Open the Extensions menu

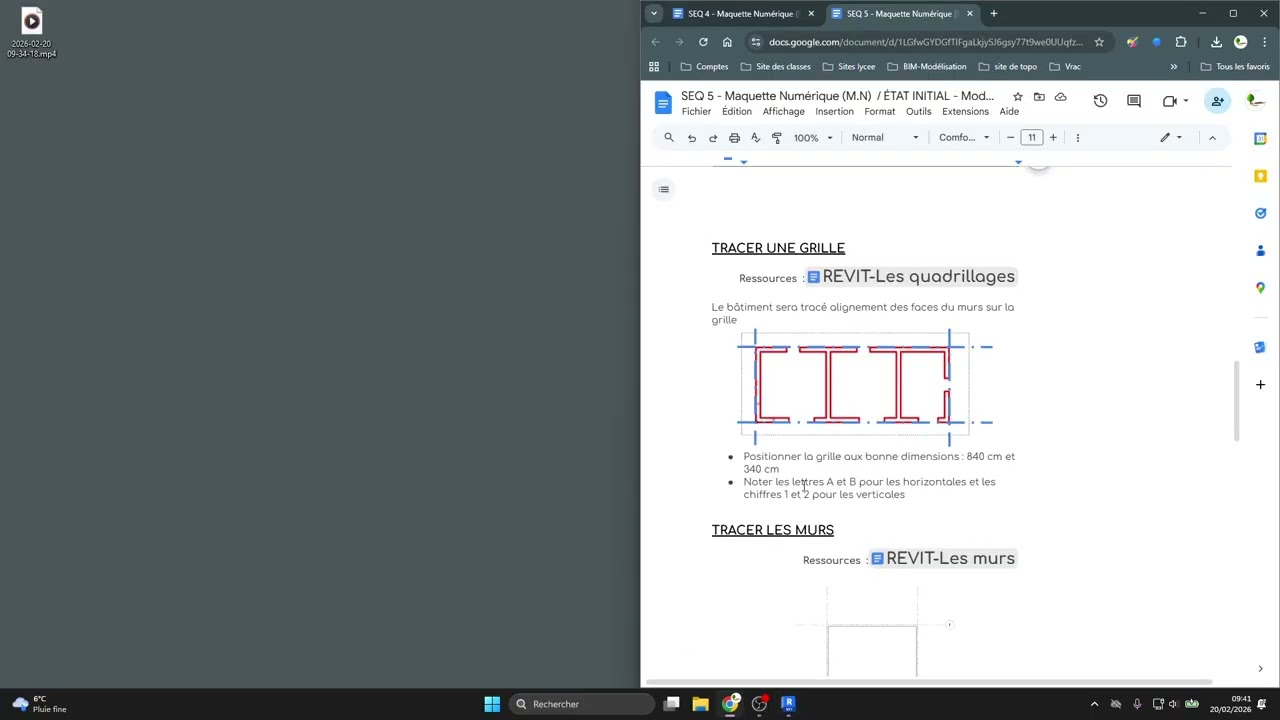(x=965, y=112)
